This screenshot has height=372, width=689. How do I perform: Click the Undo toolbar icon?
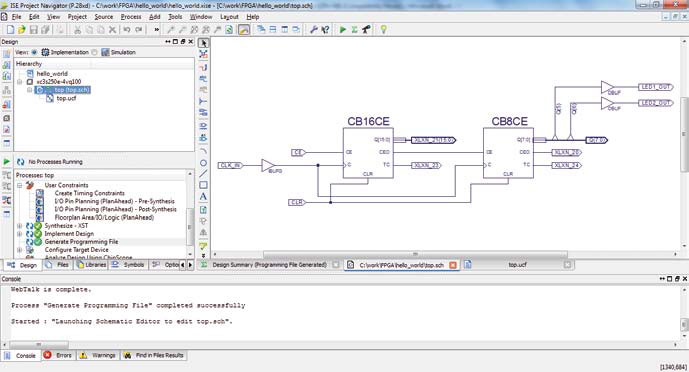click(x=127, y=29)
